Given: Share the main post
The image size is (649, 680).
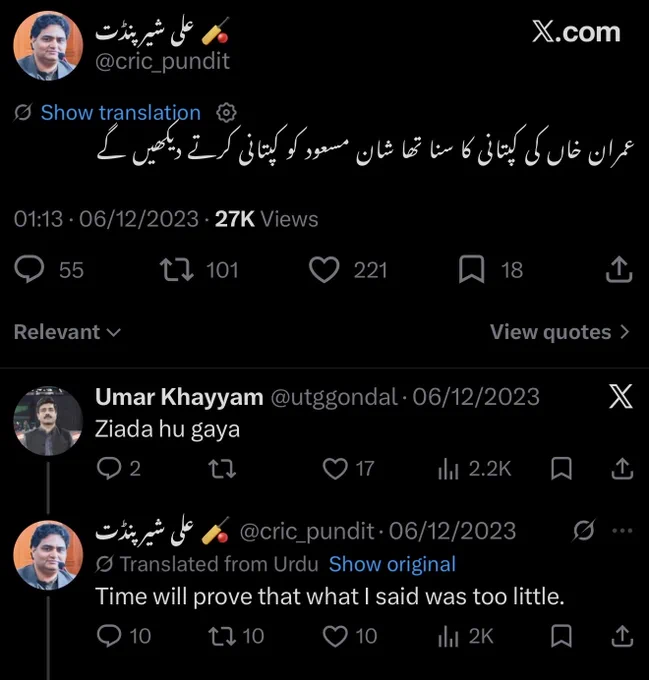Looking at the screenshot, I should coord(619,269).
